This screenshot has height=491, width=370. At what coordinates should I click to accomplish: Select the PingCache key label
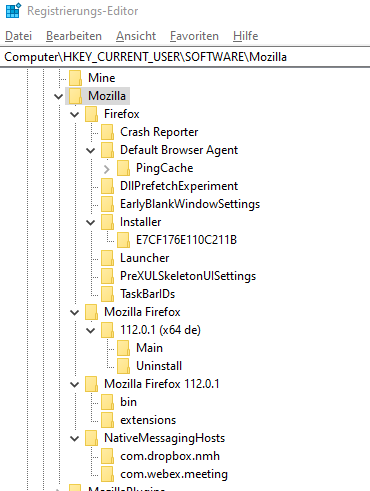pyautogui.click(x=165, y=168)
